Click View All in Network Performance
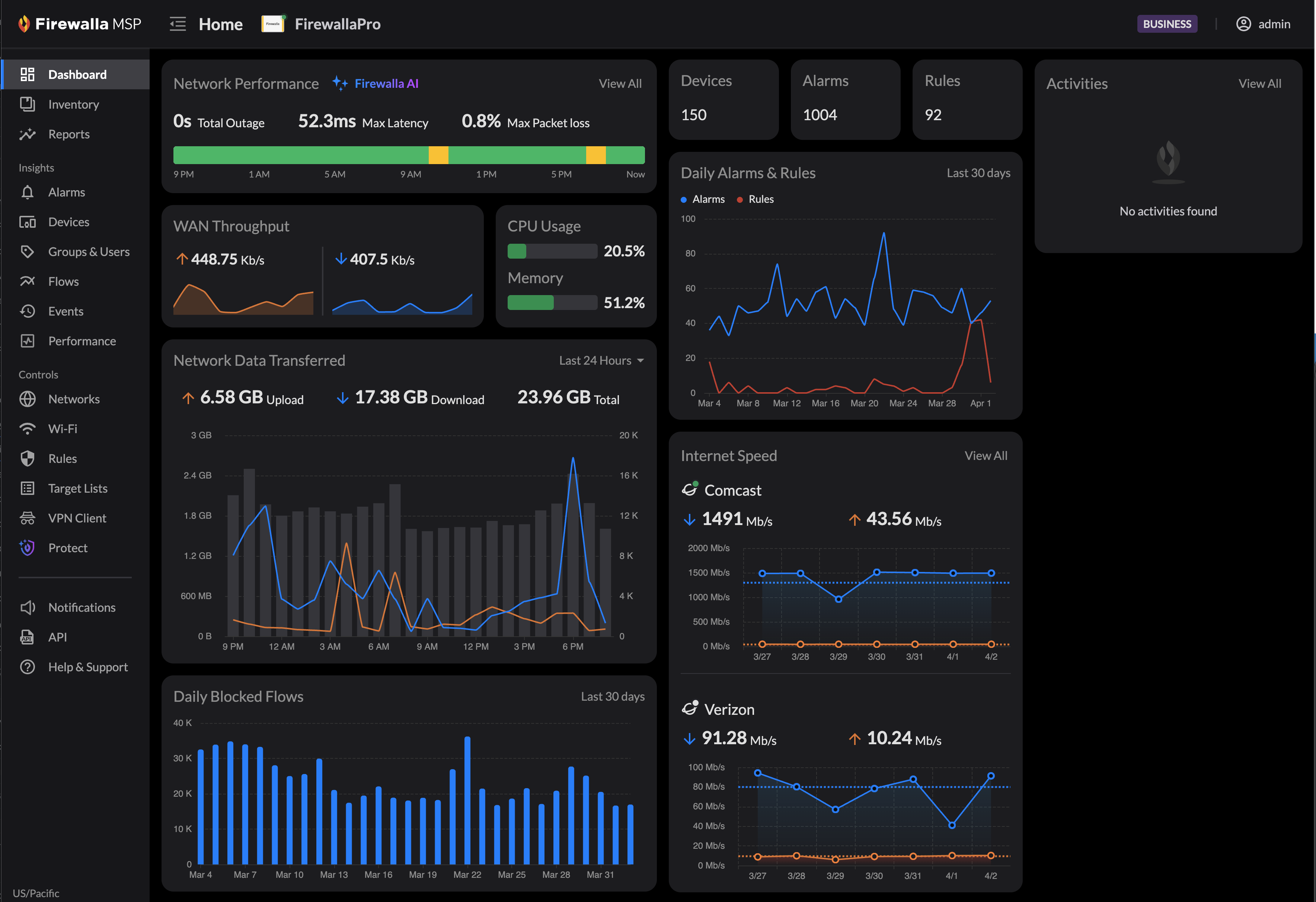Image resolution: width=1316 pixels, height=902 pixels. click(620, 84)
